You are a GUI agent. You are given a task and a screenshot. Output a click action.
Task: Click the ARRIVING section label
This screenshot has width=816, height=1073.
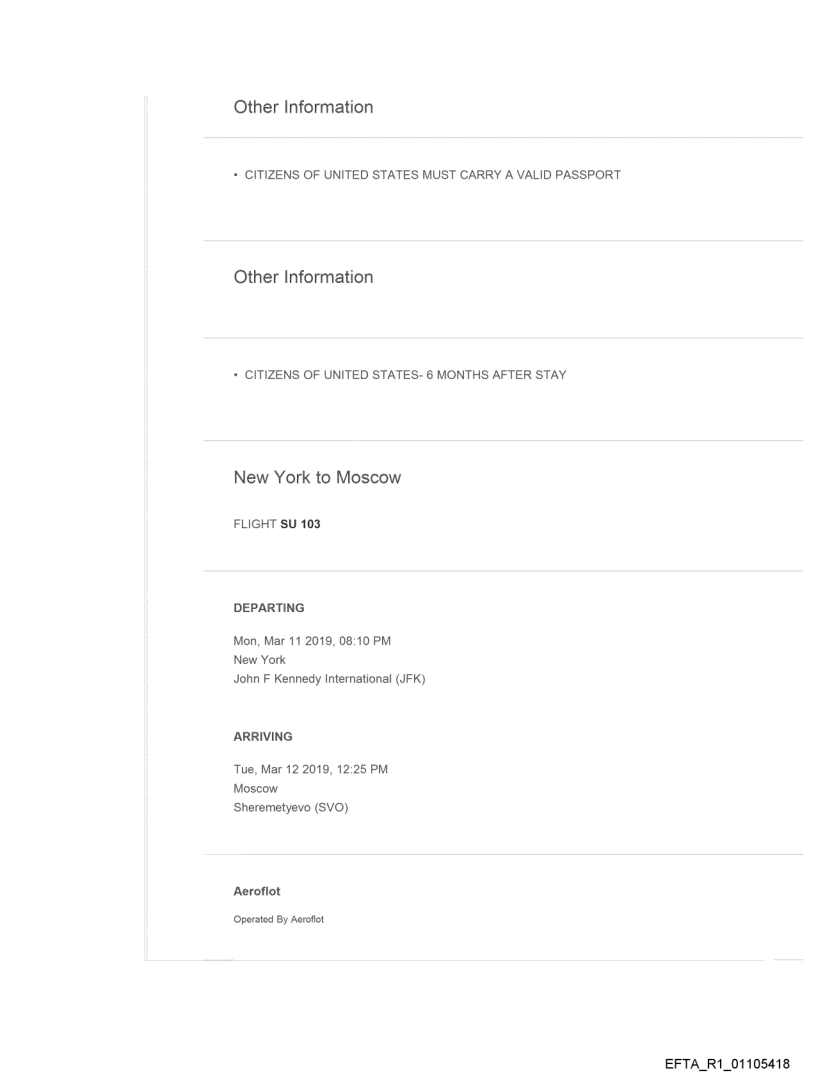pos(262,736)
